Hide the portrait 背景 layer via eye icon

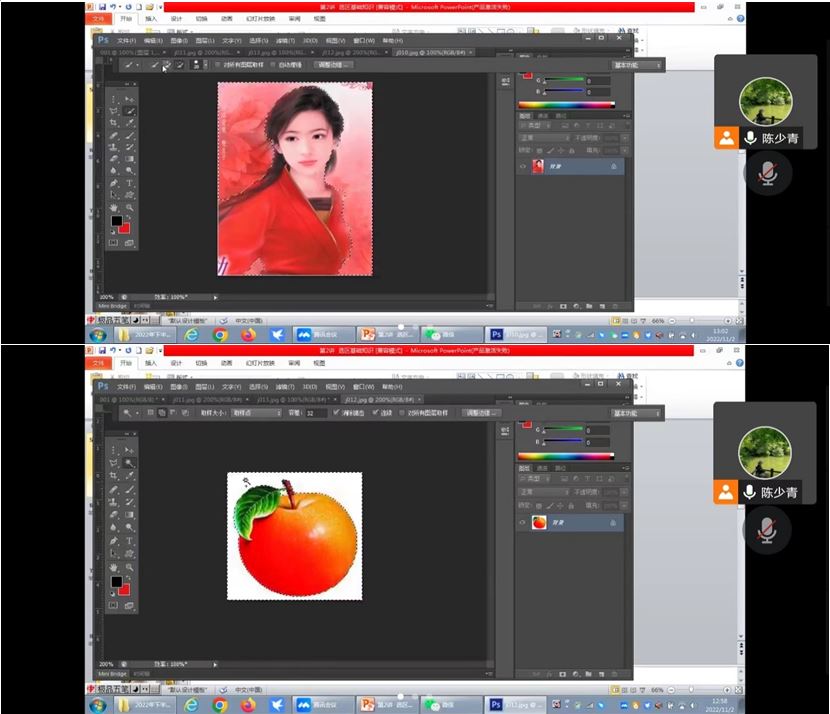click(x=523, y=166)
